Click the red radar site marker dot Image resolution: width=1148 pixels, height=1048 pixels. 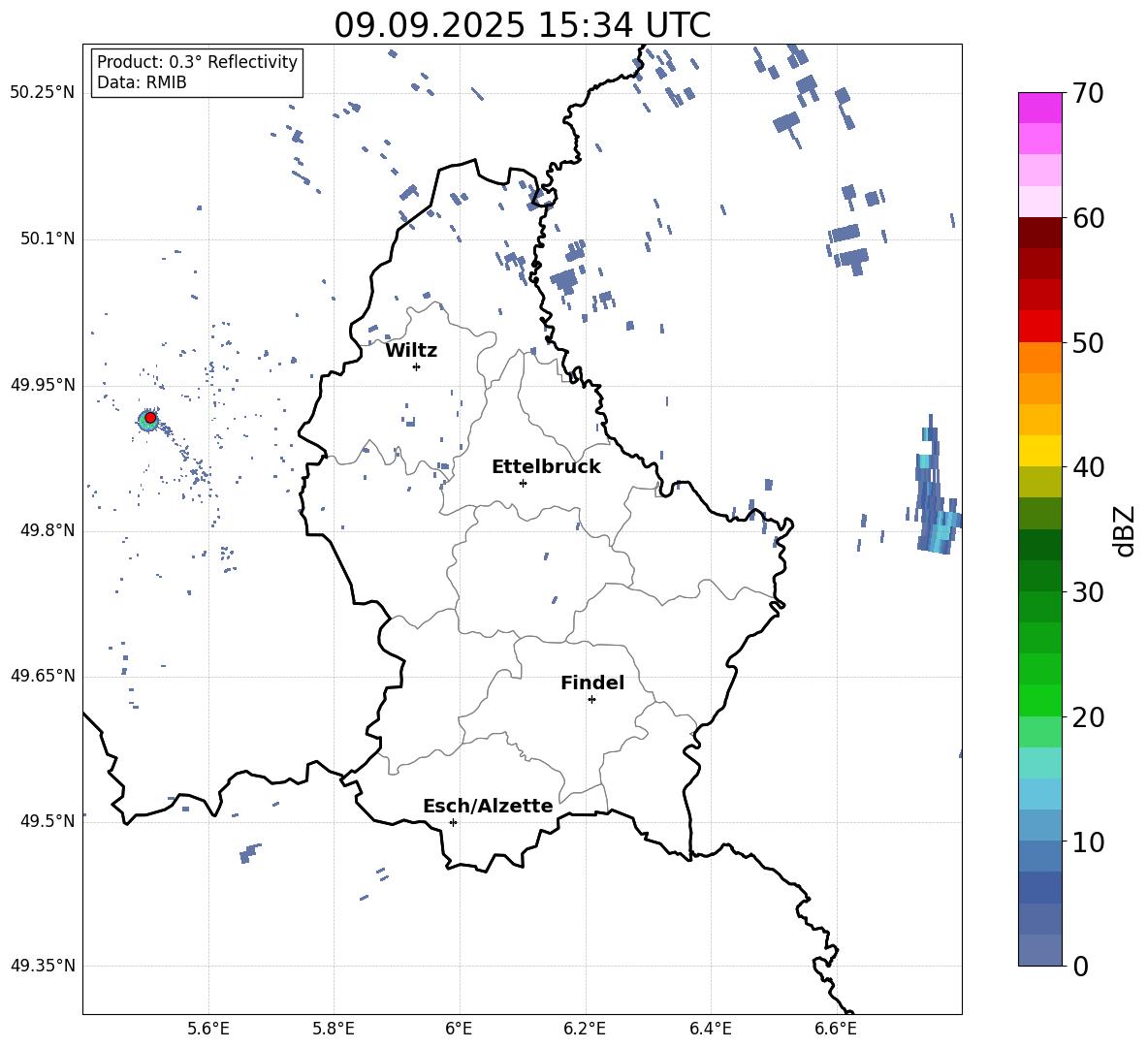tap(150, 418)
